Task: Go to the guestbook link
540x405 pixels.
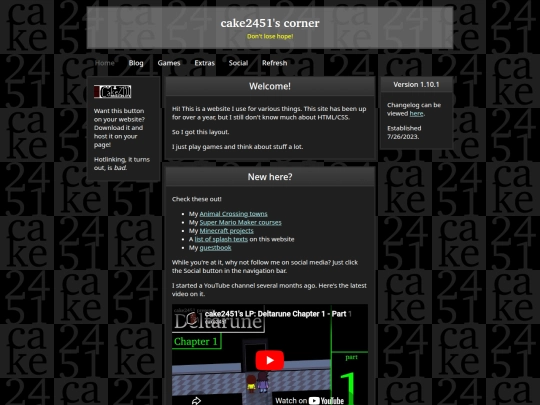Action: point(216,248)
